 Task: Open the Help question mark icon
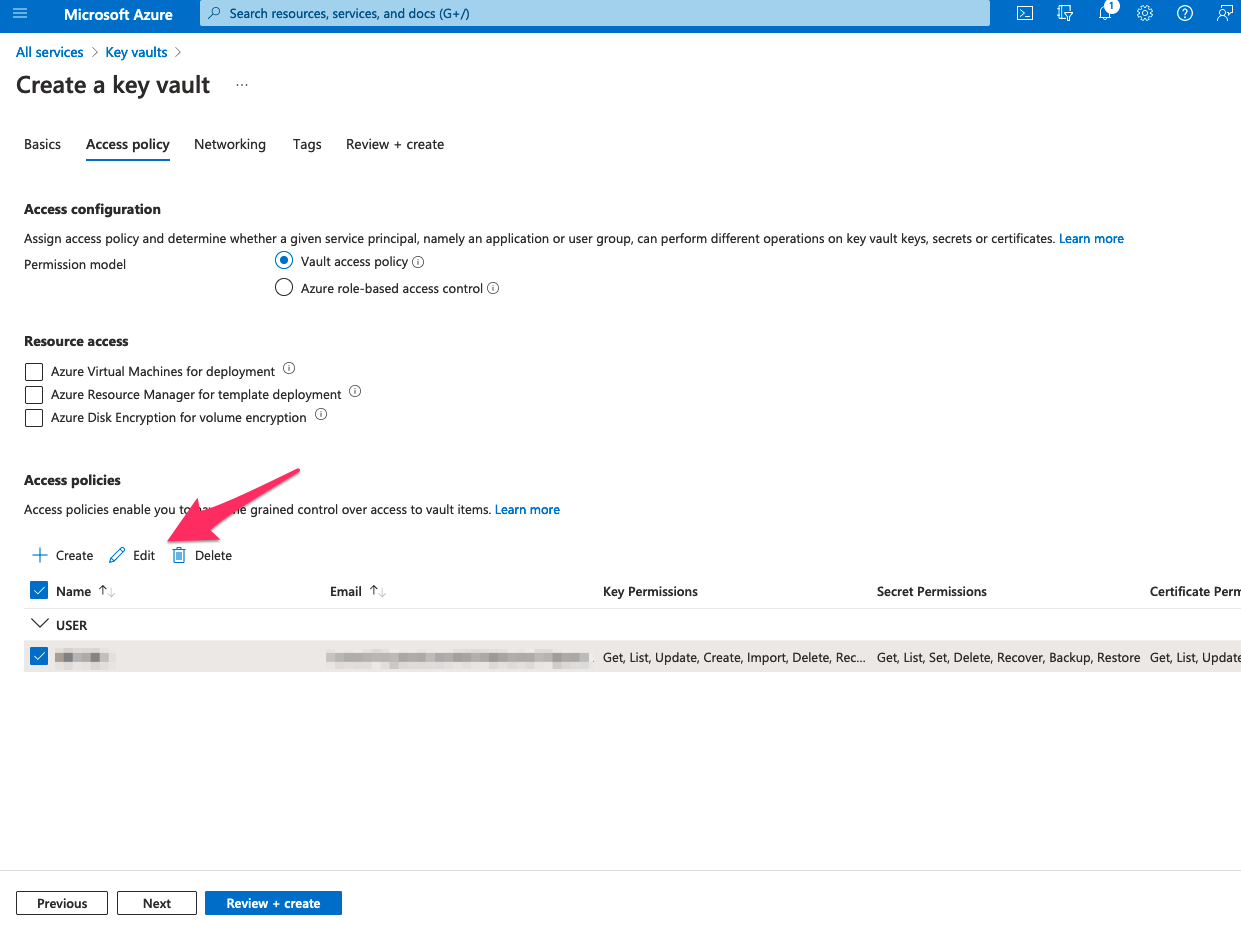[1185, 14]
